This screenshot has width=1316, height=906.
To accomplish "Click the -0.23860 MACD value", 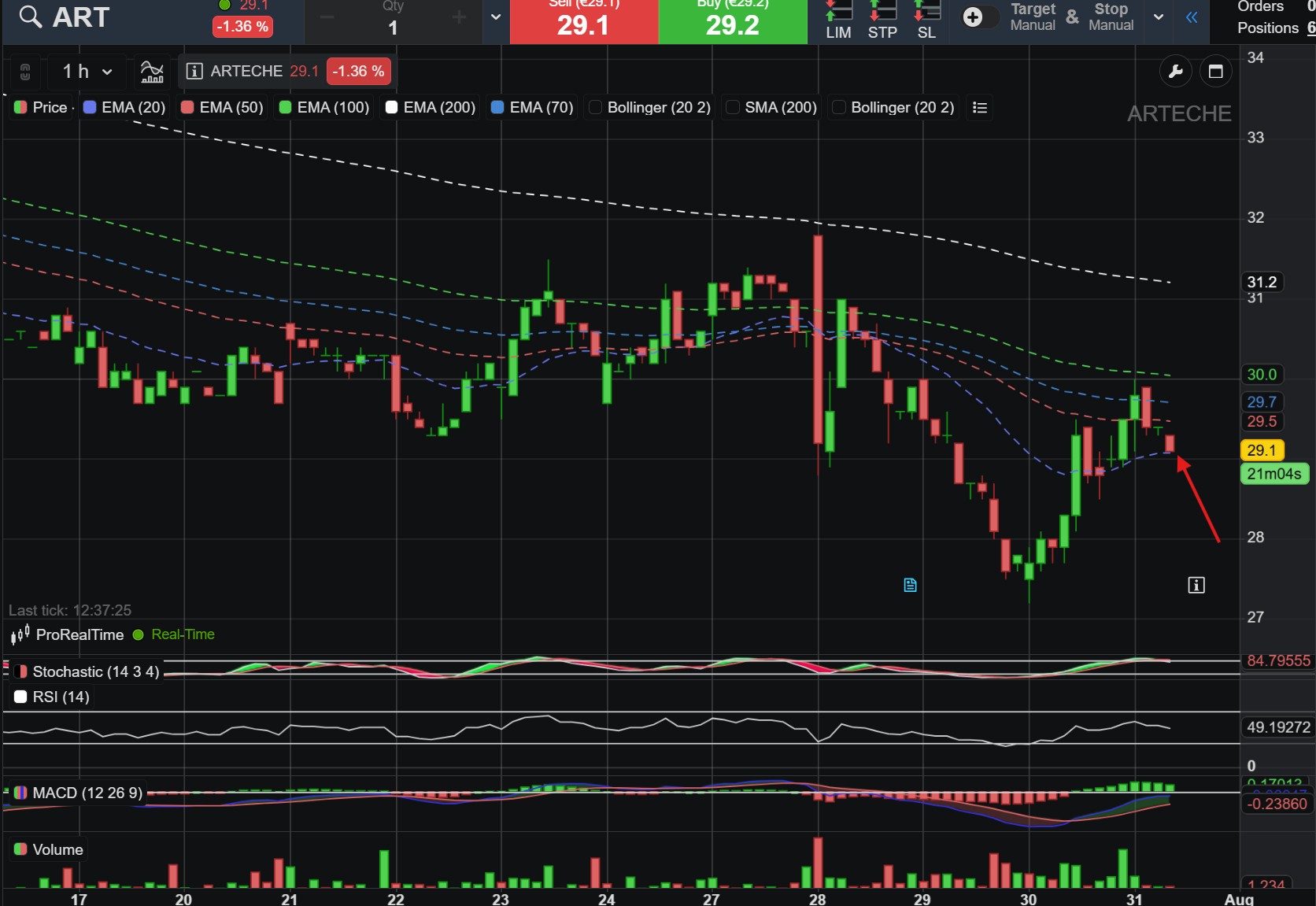I will tap(1277, 804).
